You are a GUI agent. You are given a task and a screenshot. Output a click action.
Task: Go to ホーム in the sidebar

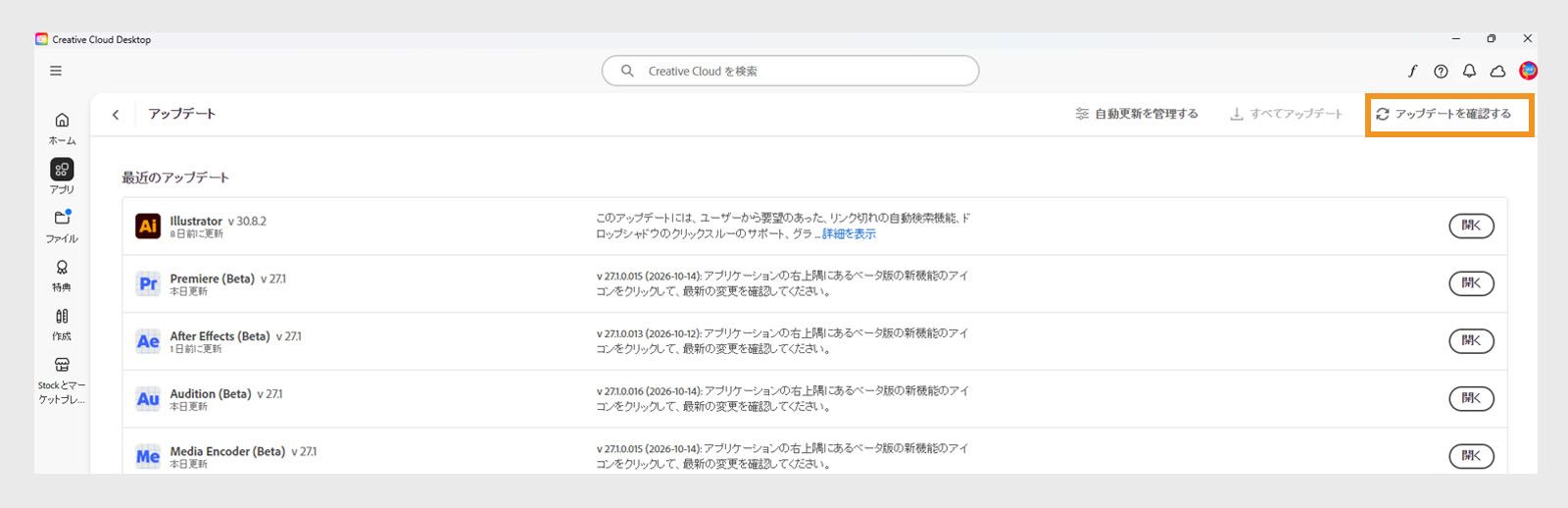62,127
